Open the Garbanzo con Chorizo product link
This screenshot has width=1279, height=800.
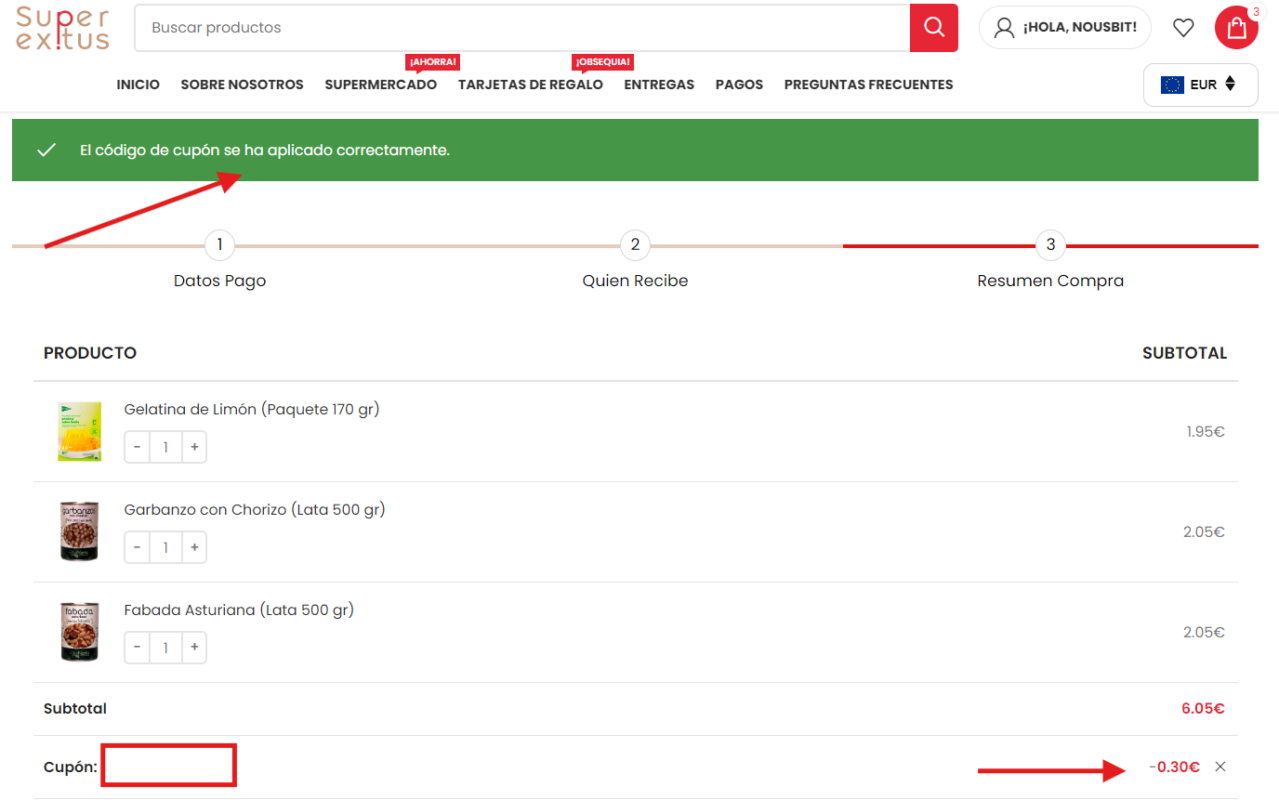coord(254,510)
